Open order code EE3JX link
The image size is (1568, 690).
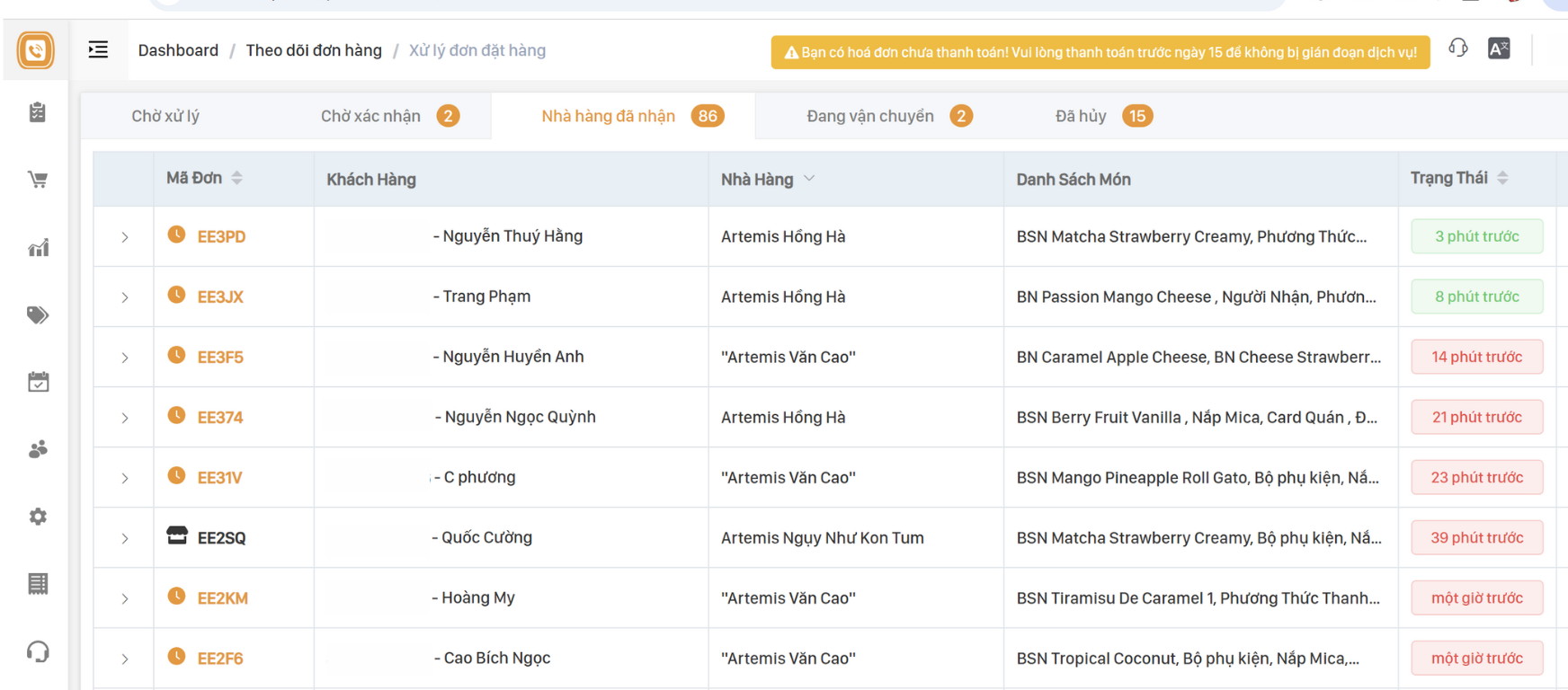point(220,297)
